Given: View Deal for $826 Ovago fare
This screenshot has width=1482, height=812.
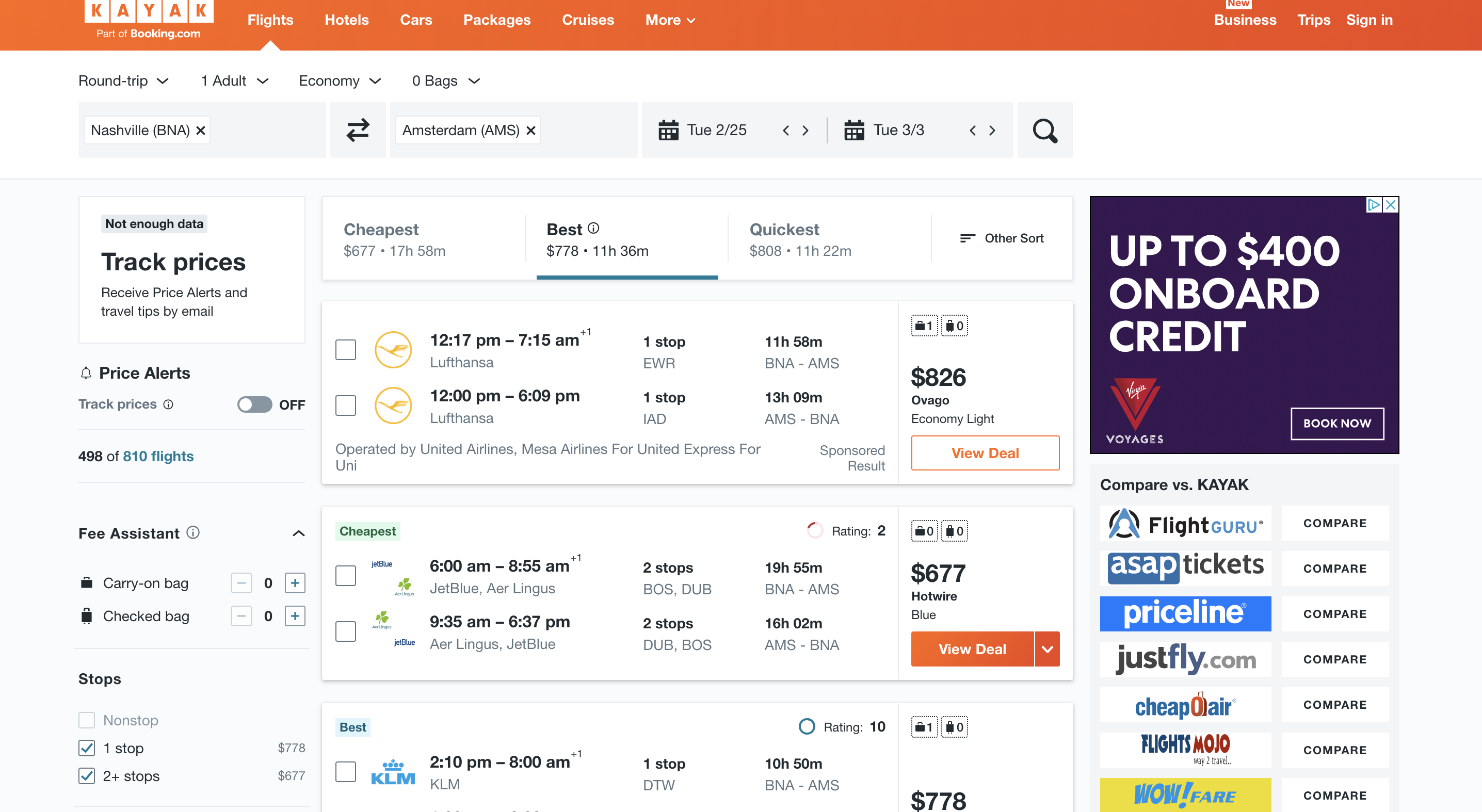Looking at the screenshot, I should pyautogui.click(x=985, y=453).
